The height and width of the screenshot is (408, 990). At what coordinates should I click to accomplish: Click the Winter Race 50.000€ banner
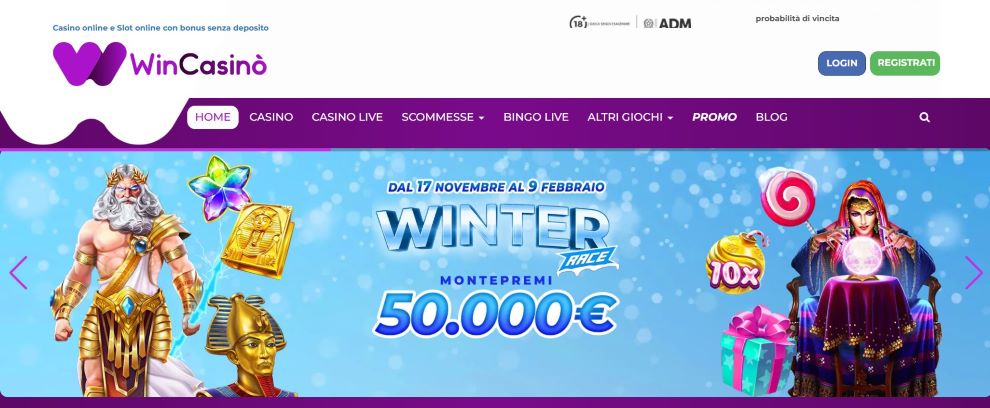[495, 273]
